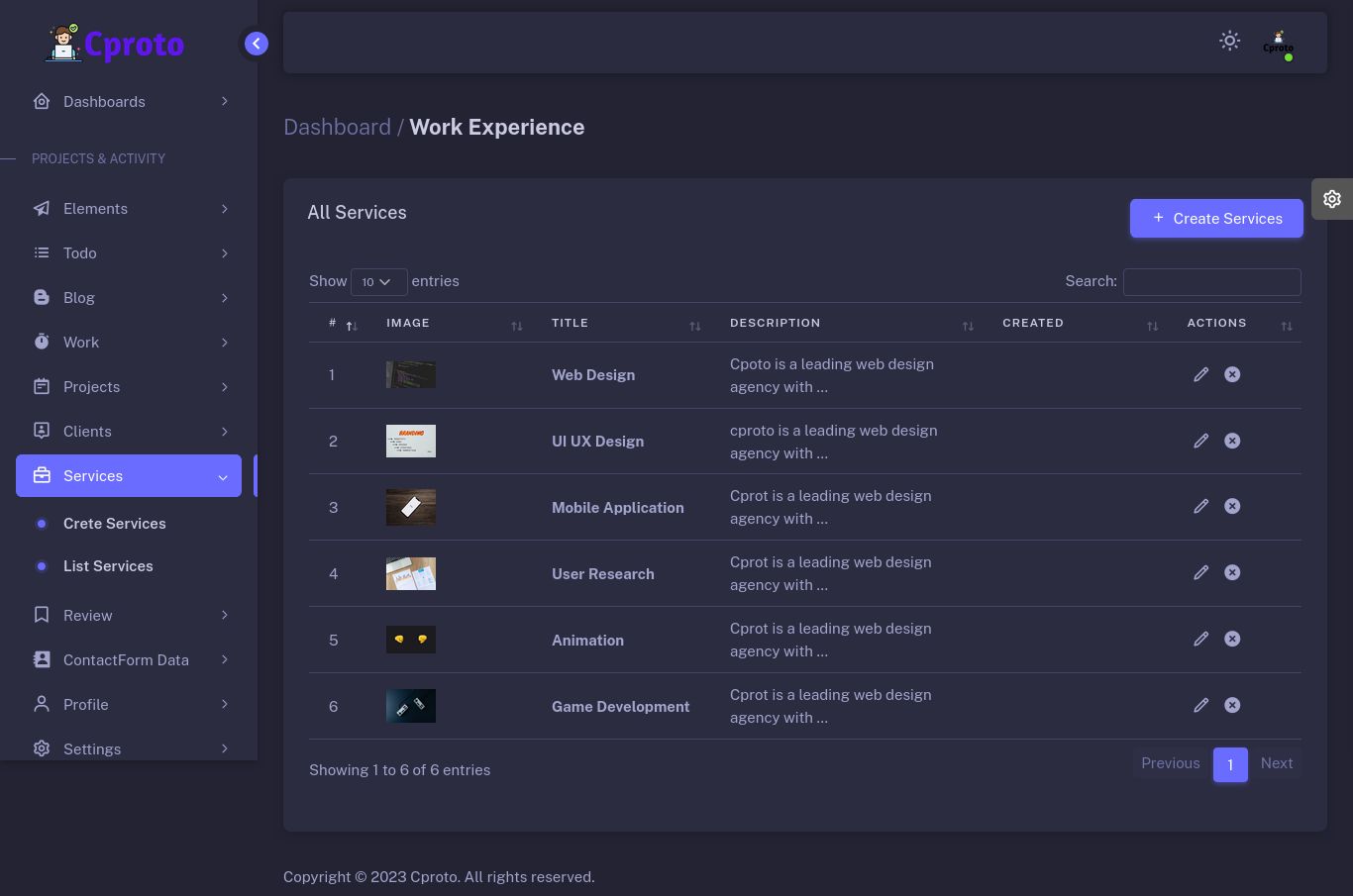Toggle light/dark theme with sun icon
The height and width of the screenshot is (896, 1353).
[x=1229, y=41]
